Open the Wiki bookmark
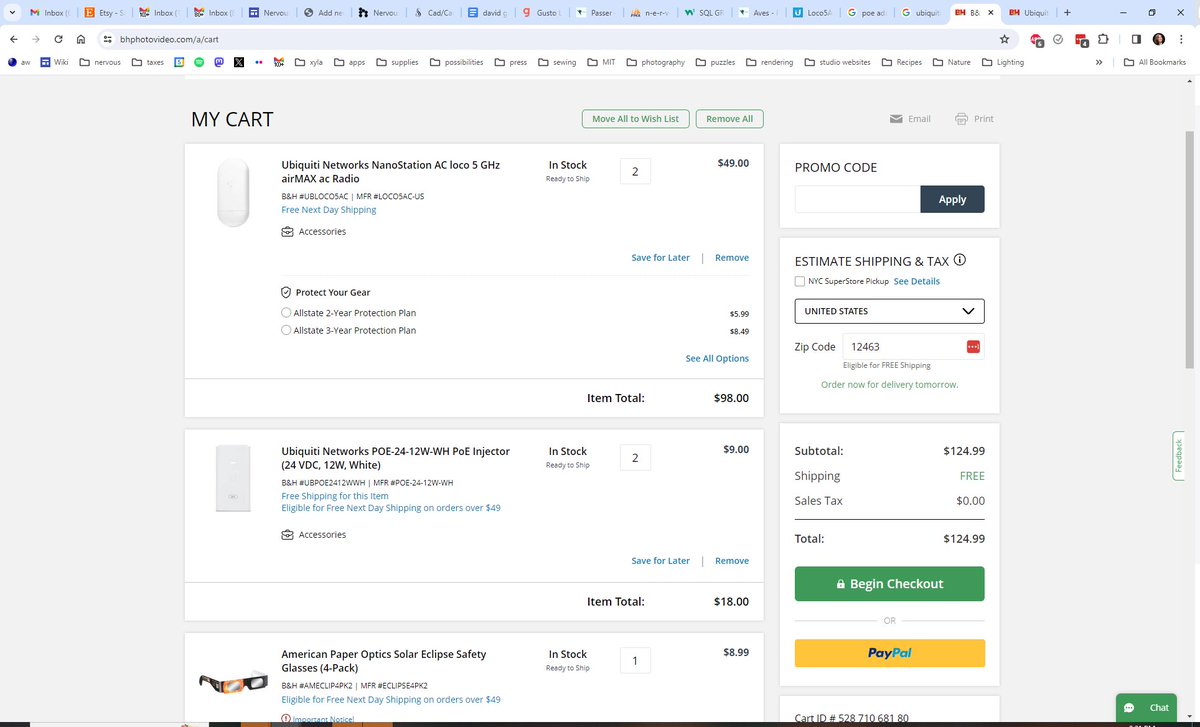This screenshot has height=727, width=1200. click(54, 62)
